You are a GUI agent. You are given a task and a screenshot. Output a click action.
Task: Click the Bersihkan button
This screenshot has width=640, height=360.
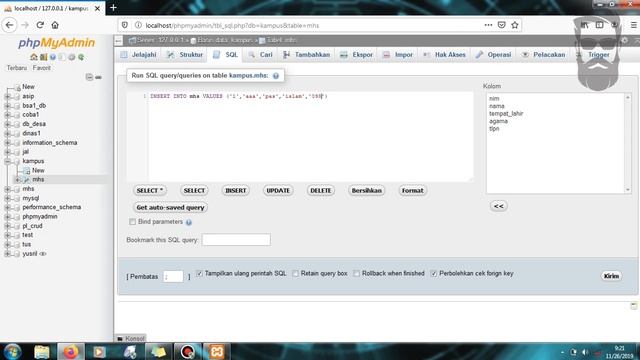(367, 191)
